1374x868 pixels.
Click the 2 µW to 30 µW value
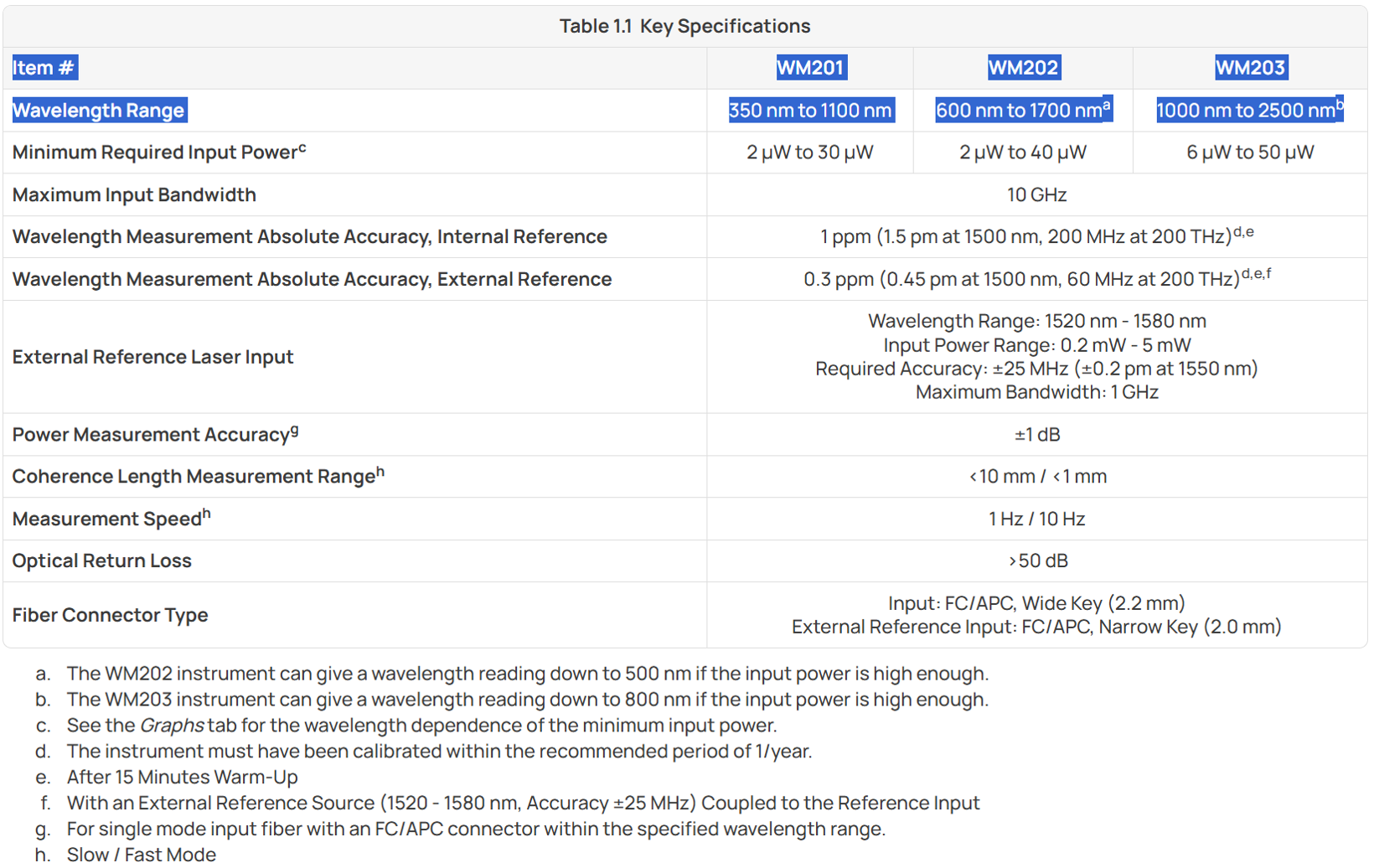coord(810,152)
